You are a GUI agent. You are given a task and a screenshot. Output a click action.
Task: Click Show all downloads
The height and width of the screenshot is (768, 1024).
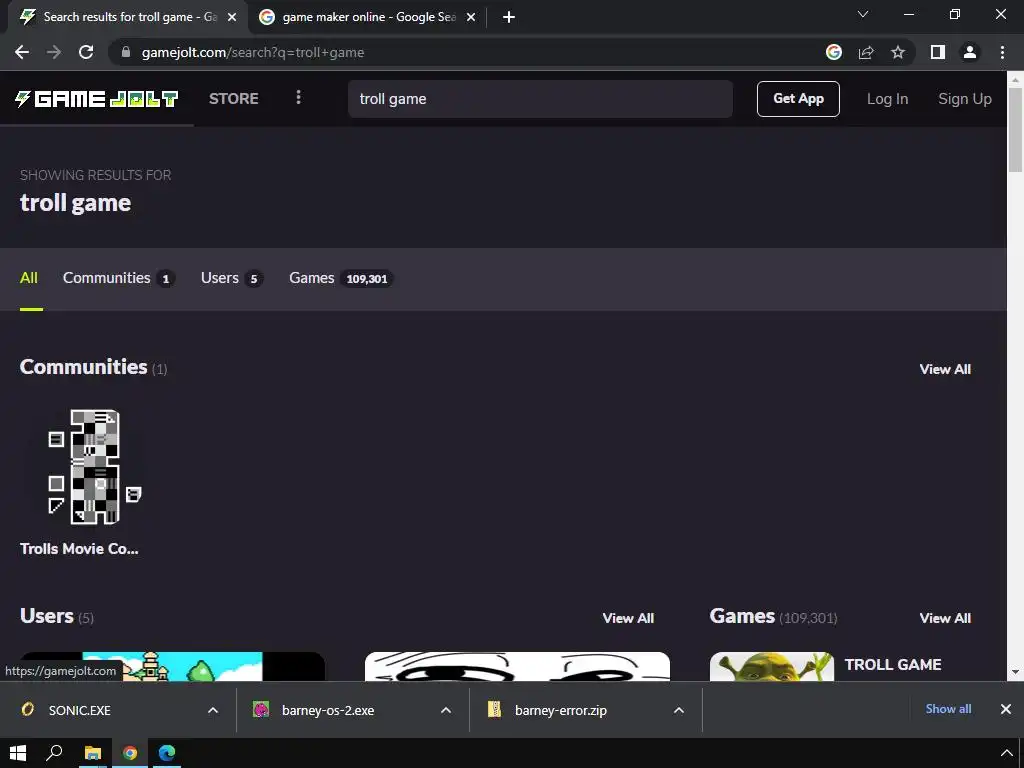point(948,709)
